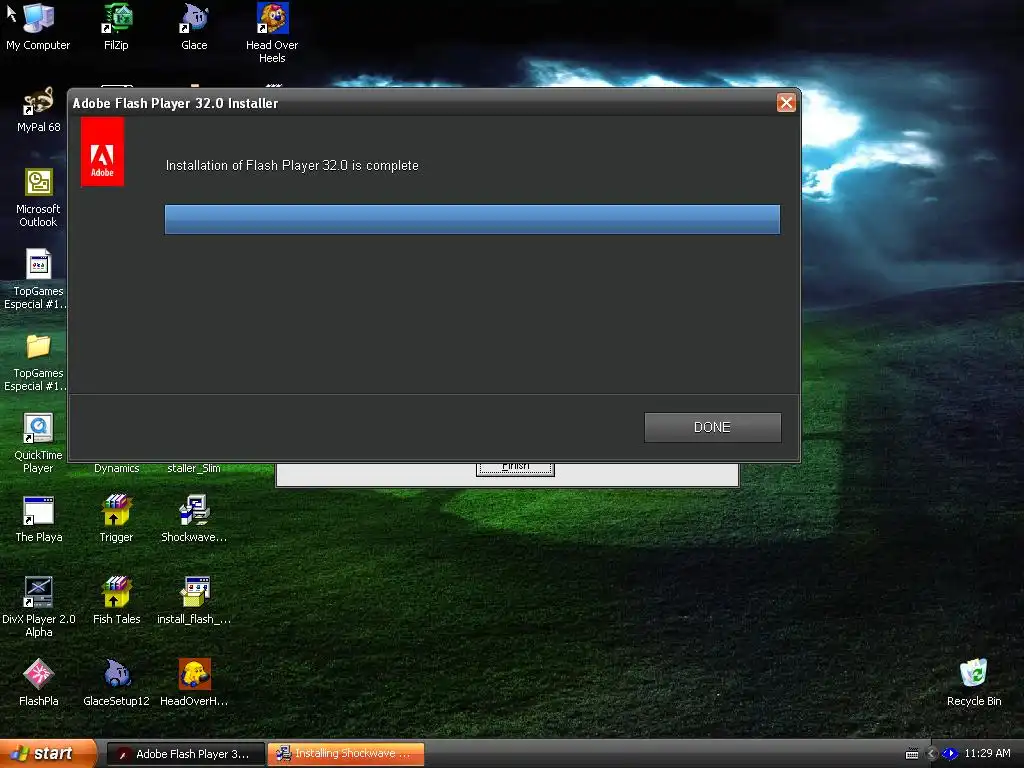Click the keyboard icon in system tray

[912, 754]
